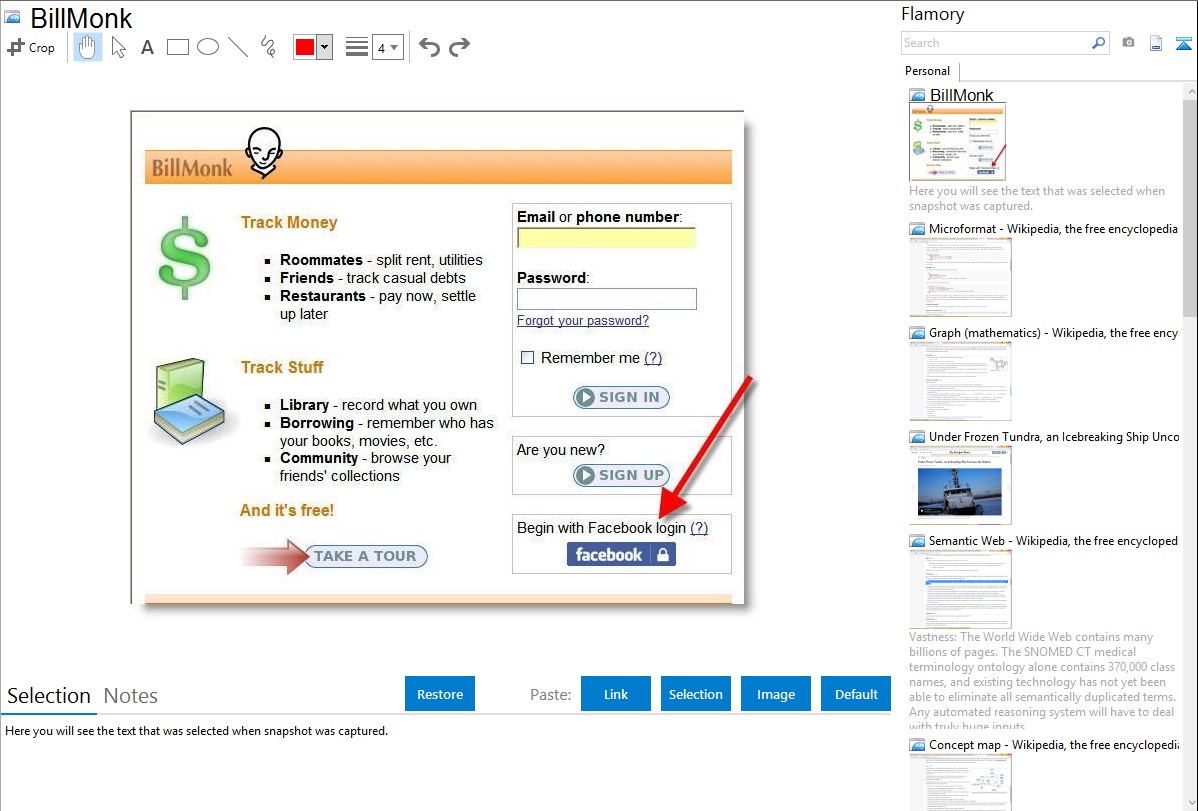Click the snapshot icon beside Concept map
The height and width of the screenshot is (811, 1198).
918,745
